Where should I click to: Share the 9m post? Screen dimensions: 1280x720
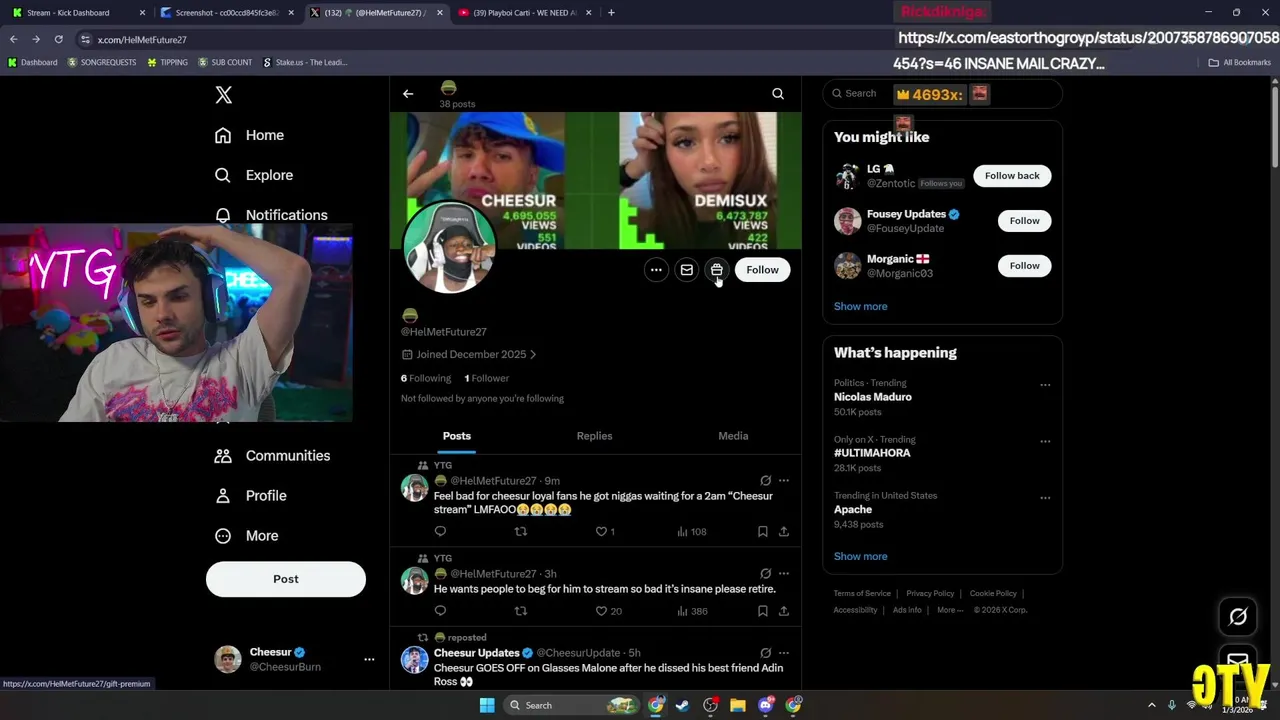[x=784, y=532]
